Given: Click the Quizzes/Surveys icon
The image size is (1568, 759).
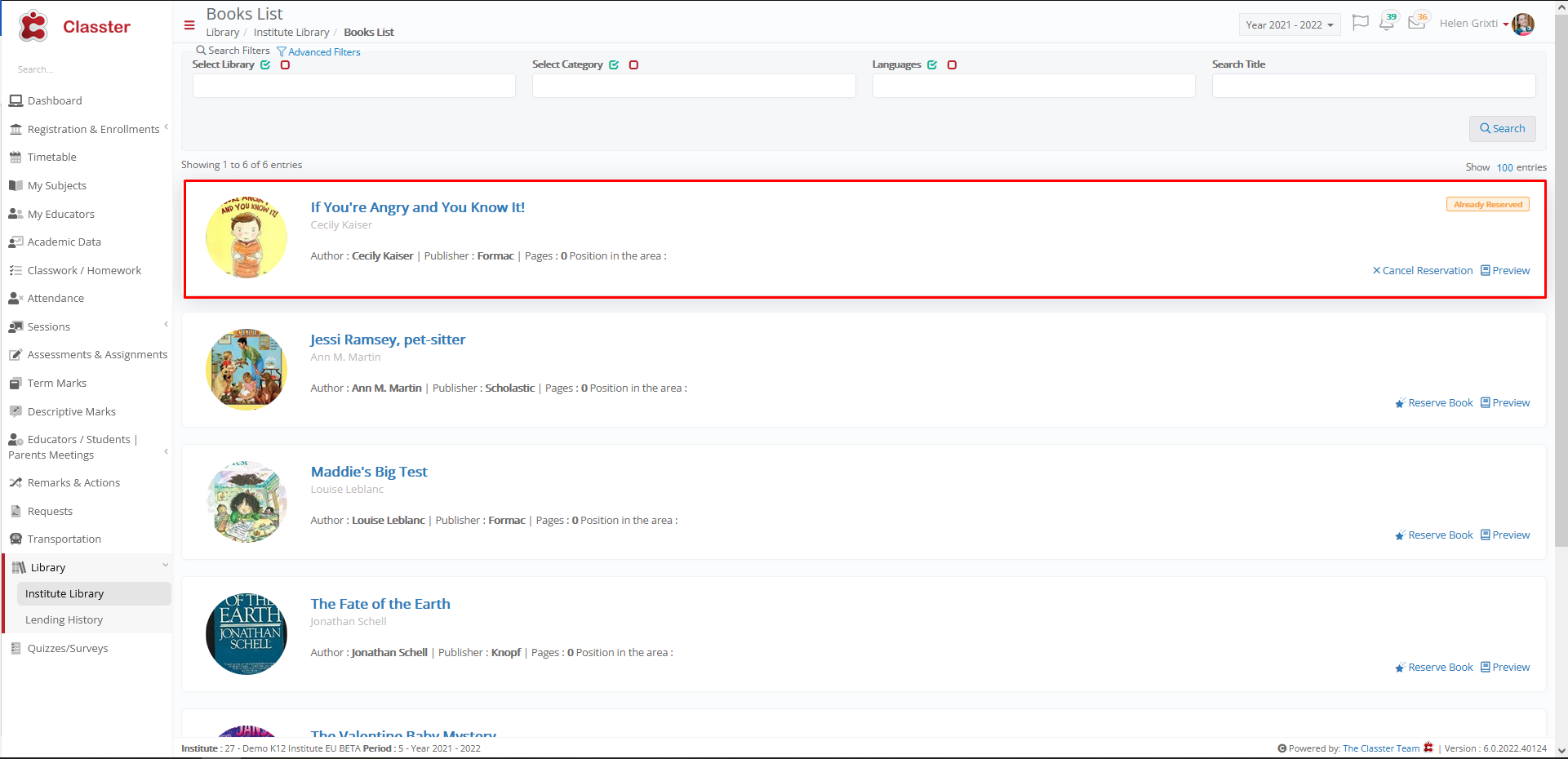Looking at the screenshot, I should pos(16,649).
